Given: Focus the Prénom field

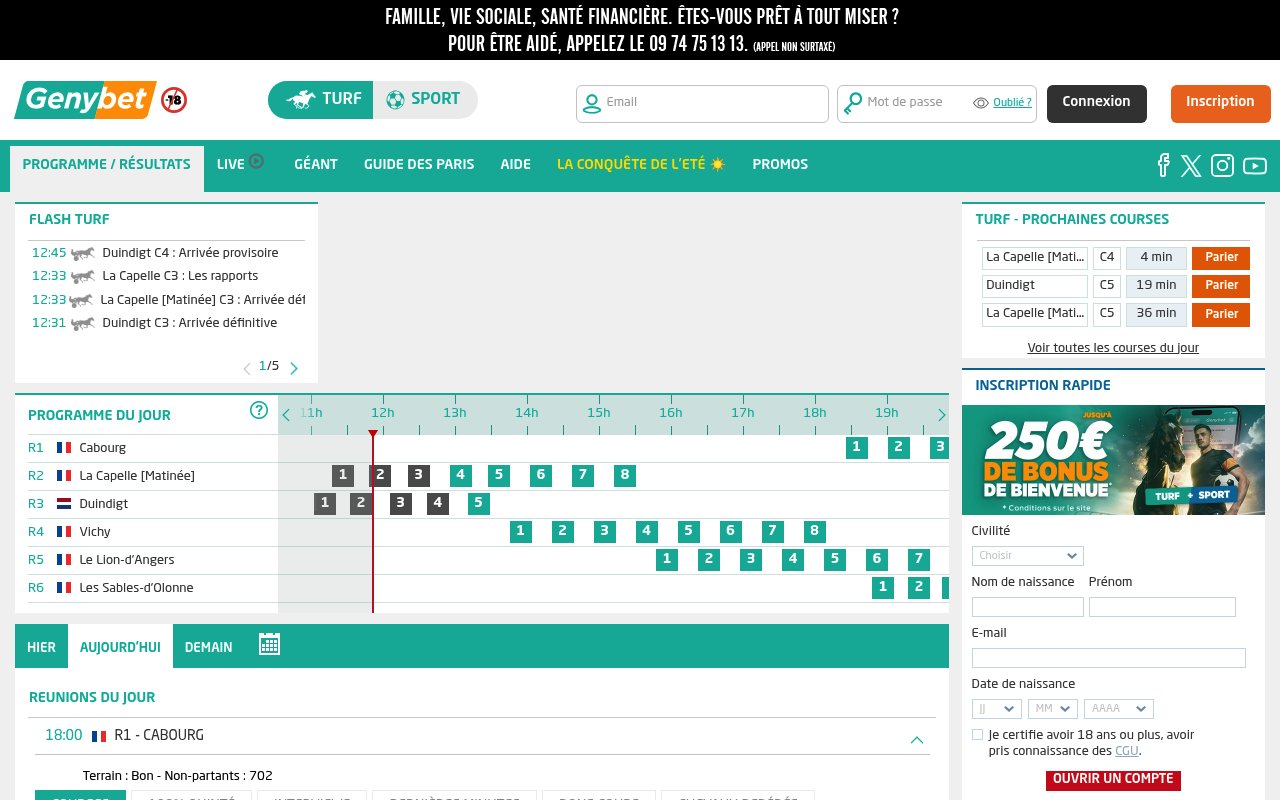Looking at the screenshot, I should tap(1162, 607).
